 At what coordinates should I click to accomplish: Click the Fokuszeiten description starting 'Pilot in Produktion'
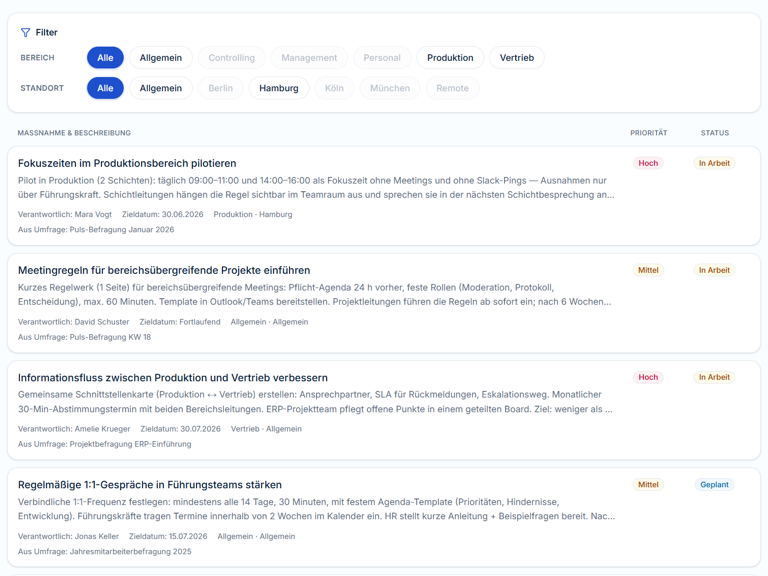316,188
